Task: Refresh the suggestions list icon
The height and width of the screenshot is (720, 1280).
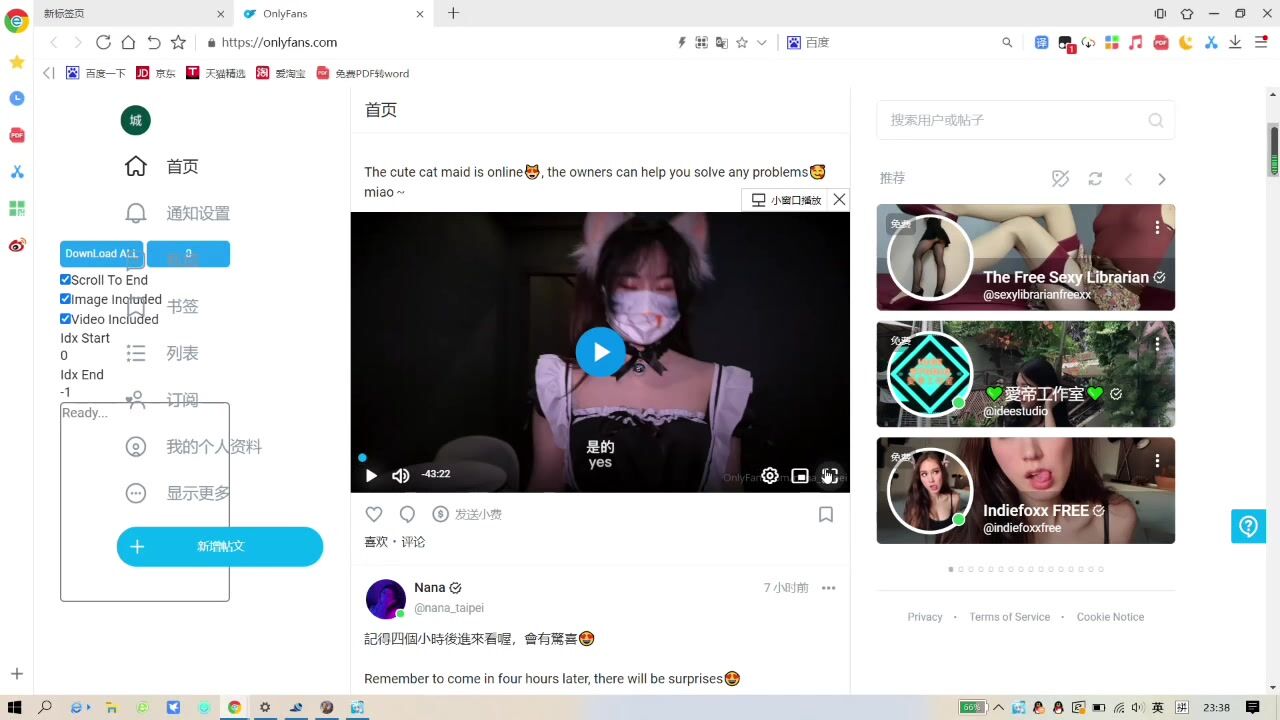Action: tap(1095, 179)
